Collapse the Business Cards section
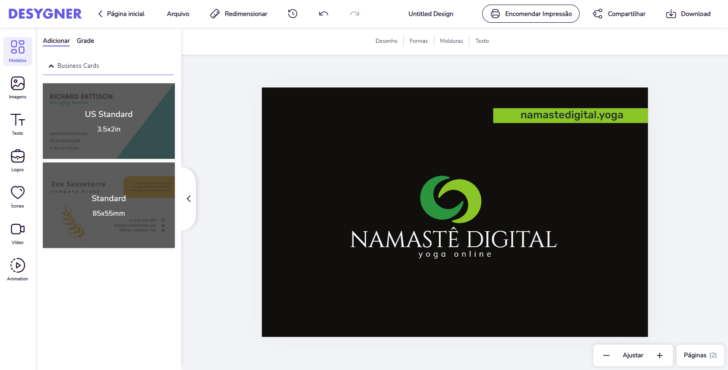This screenshot has width=728, height=370. click(x=108, y=66)
